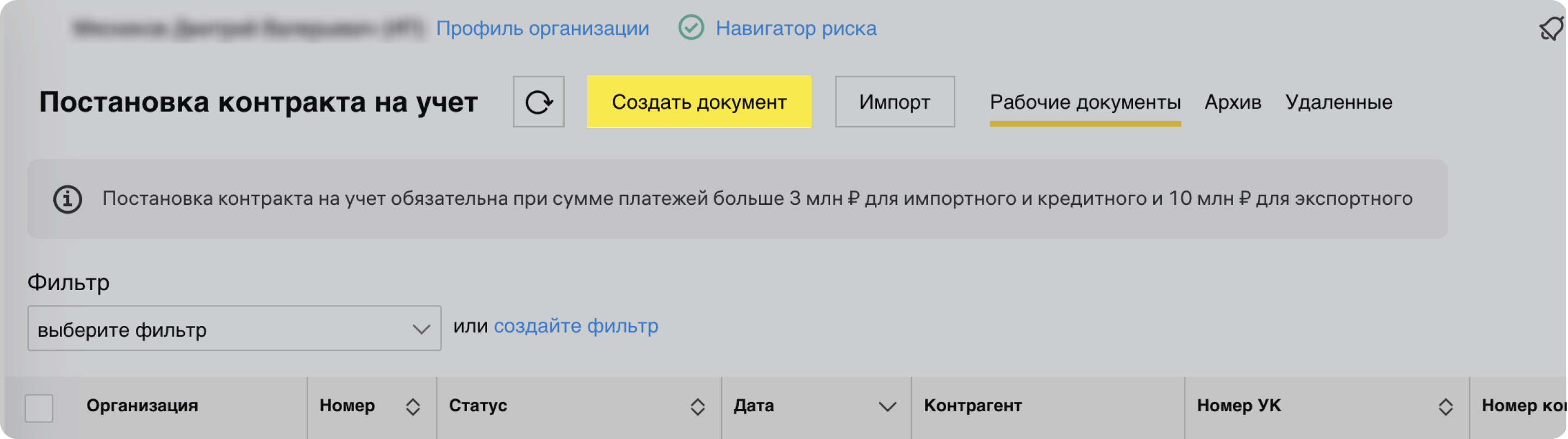Switch to the Архив tab

coord(1233,102)
